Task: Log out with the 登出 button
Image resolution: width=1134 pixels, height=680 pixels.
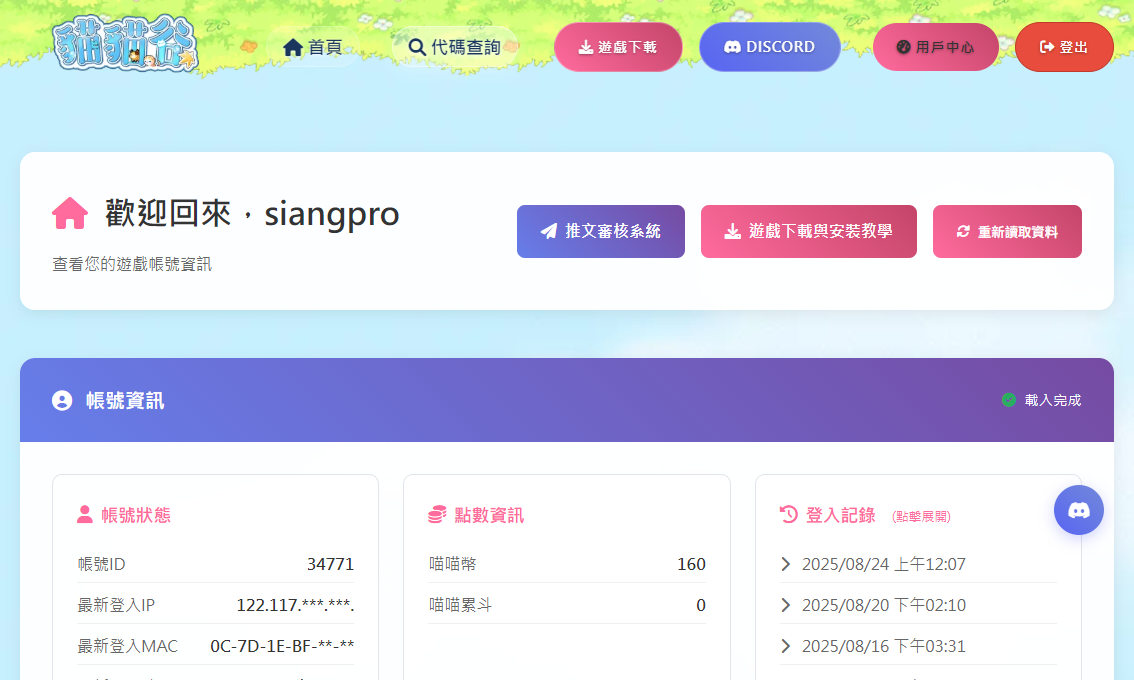Action: point(1064,47)
